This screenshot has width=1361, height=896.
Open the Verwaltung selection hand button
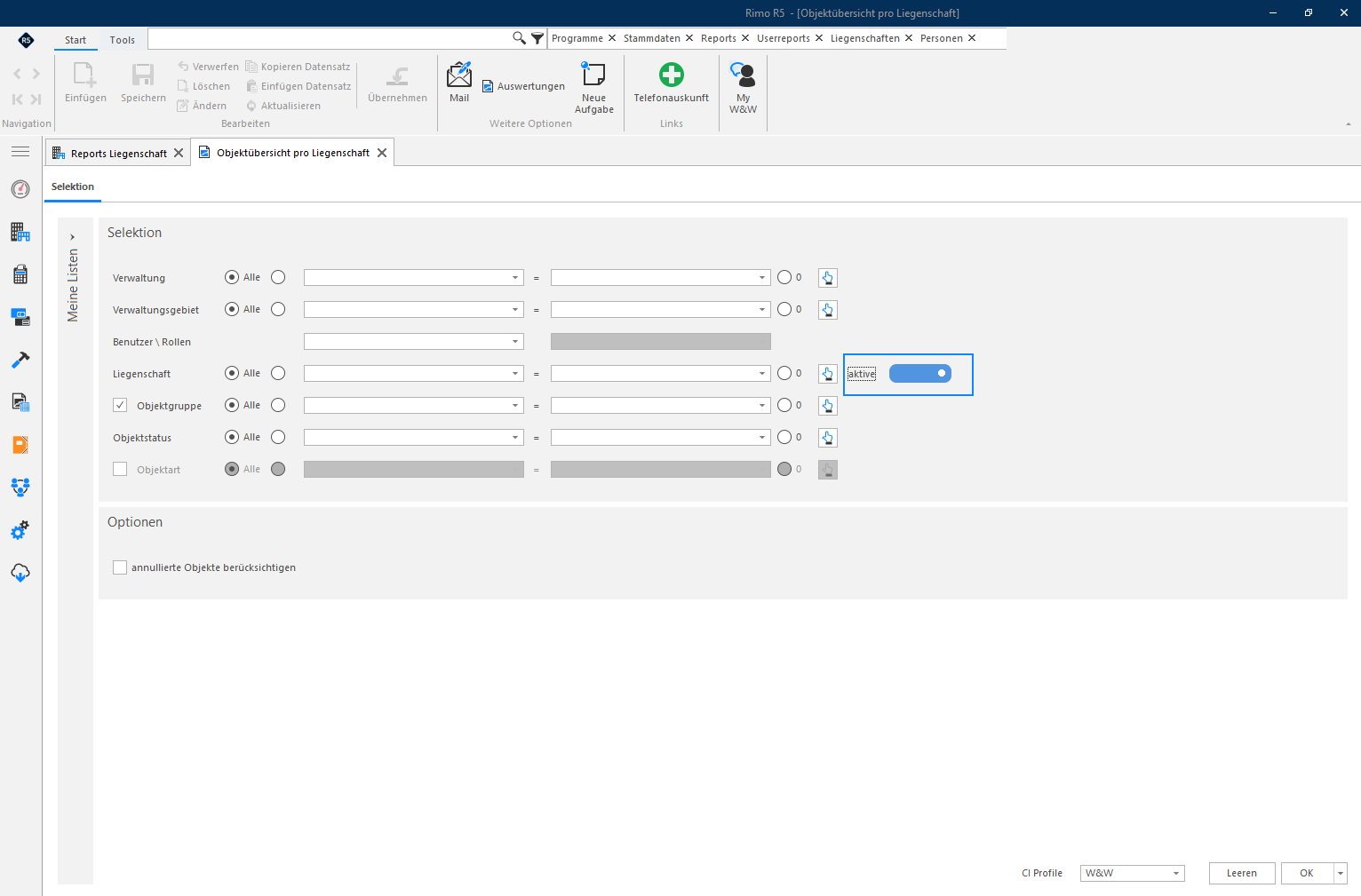click(828, 278)
